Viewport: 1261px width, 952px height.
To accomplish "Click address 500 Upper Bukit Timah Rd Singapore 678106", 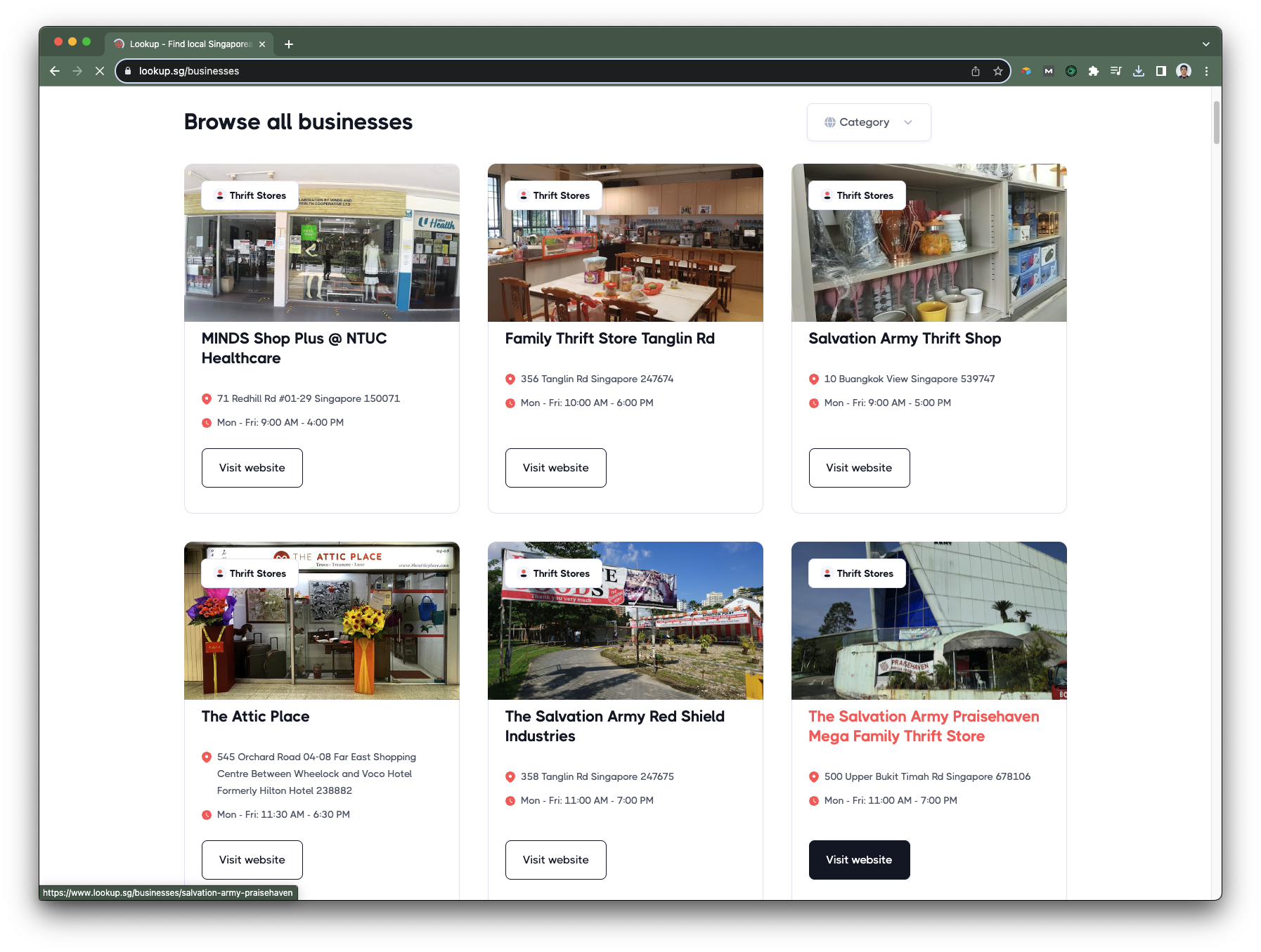I will coord(927,777).
